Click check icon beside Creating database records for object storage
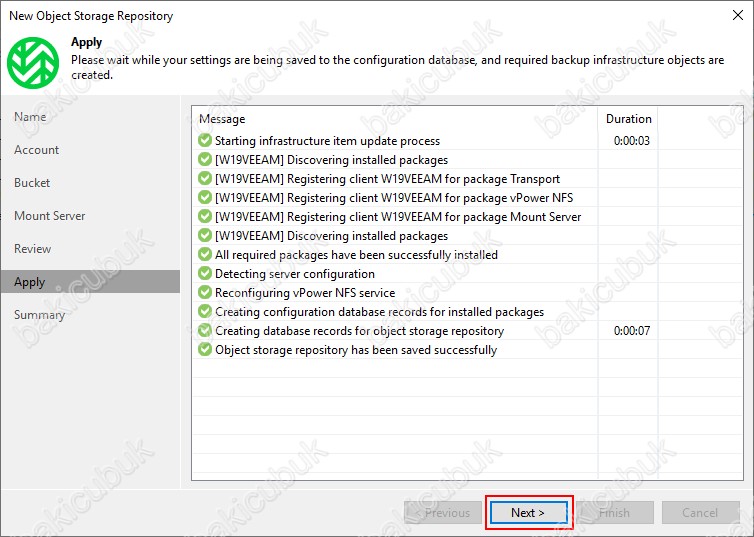The width and height of the screenshot is (754, 537). [205, 330]
